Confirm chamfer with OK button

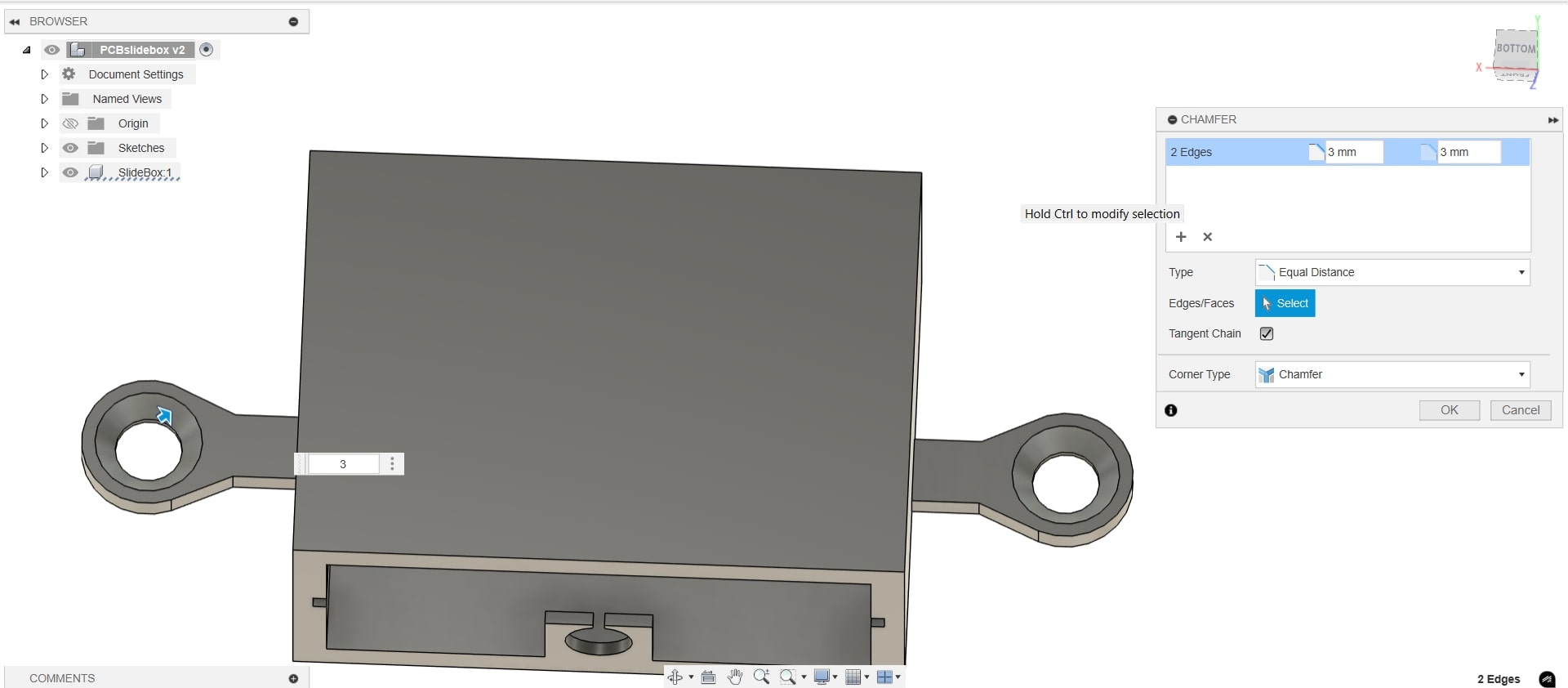pyautogui.click(x=1449, y=410)
